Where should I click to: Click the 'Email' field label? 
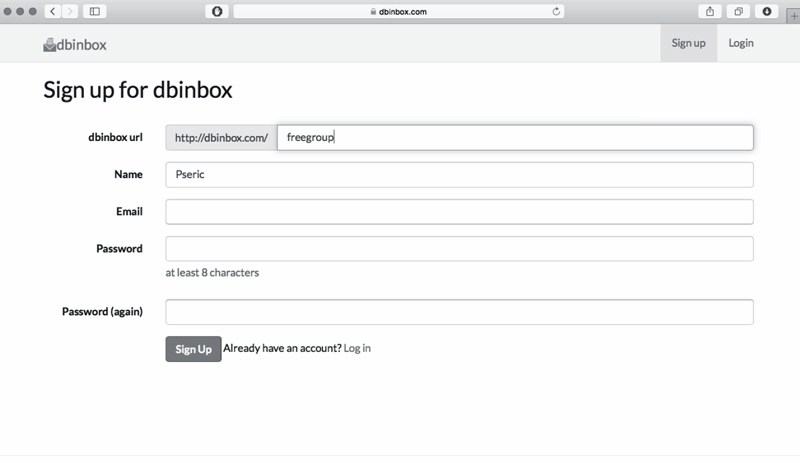coord(129,211)
